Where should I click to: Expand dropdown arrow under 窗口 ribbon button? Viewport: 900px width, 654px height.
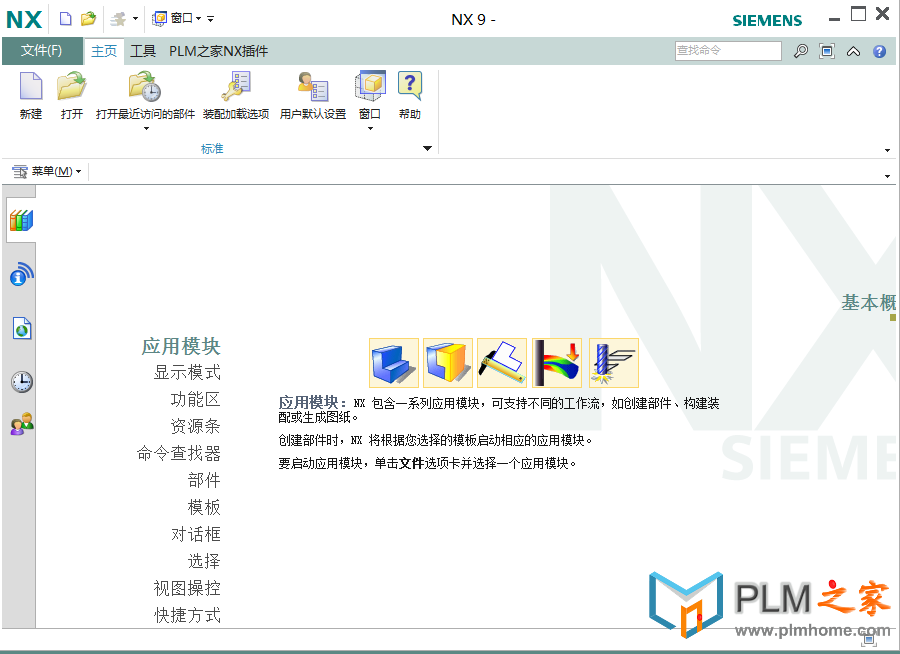click(x=370, y=129)
